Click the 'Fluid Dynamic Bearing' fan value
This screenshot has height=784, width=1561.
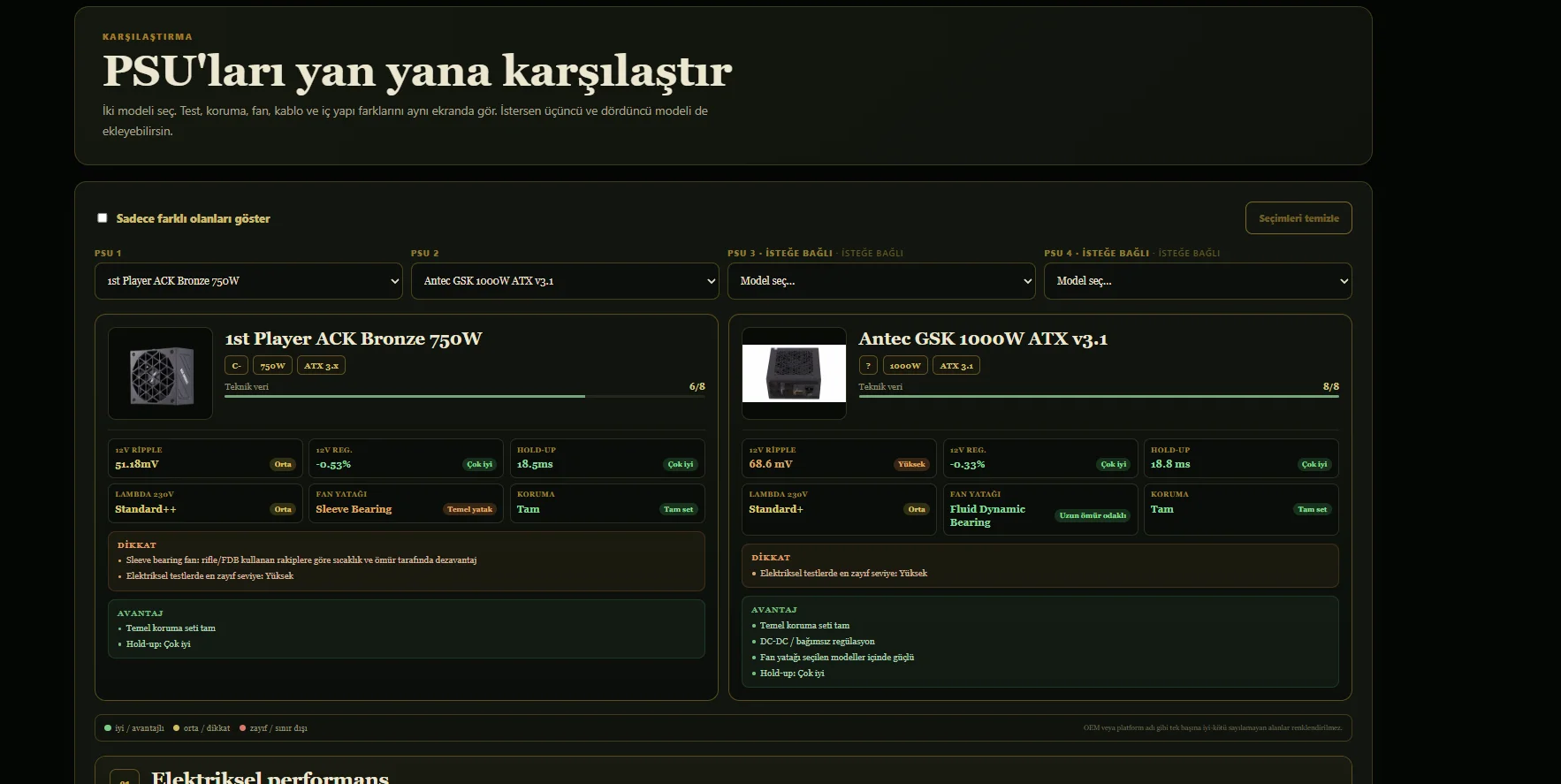point(987,515)
